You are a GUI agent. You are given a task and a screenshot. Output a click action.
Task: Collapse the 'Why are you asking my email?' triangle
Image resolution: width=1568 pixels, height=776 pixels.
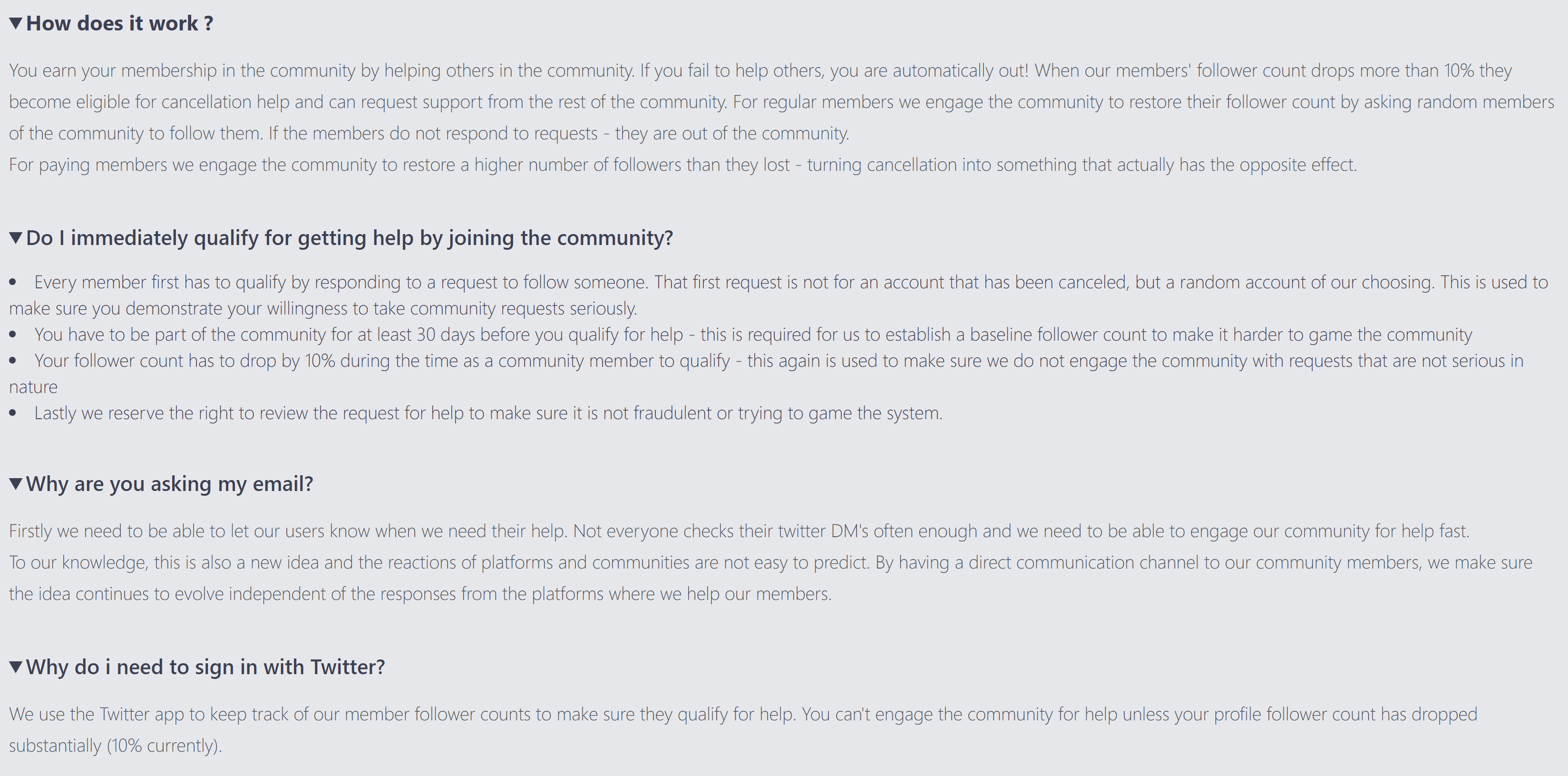coord(17,483)
